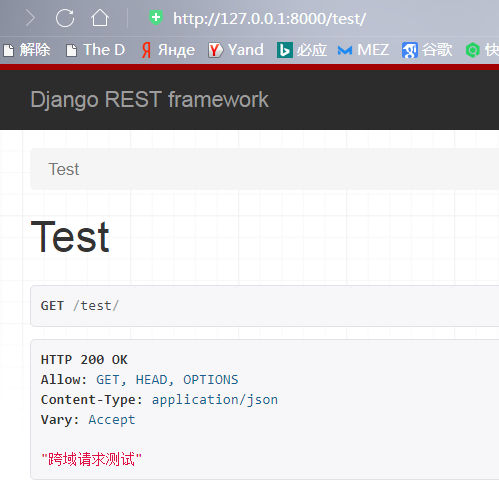
Task: Click the Google favicon beside 谷歌
Action: tap(410, 50)
